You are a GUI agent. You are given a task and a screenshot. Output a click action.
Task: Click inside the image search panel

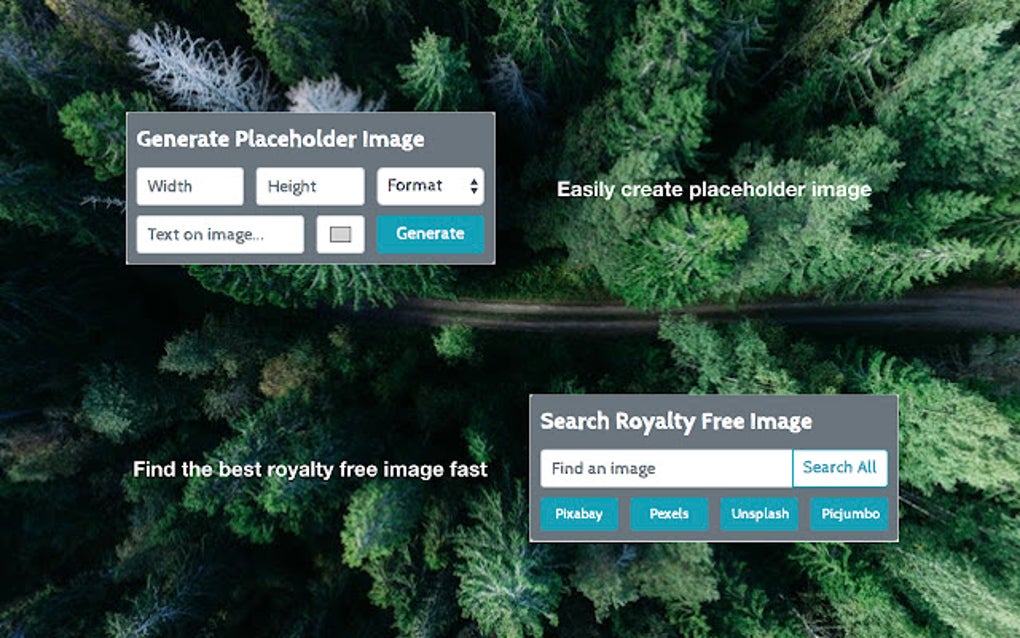(715, 468)
